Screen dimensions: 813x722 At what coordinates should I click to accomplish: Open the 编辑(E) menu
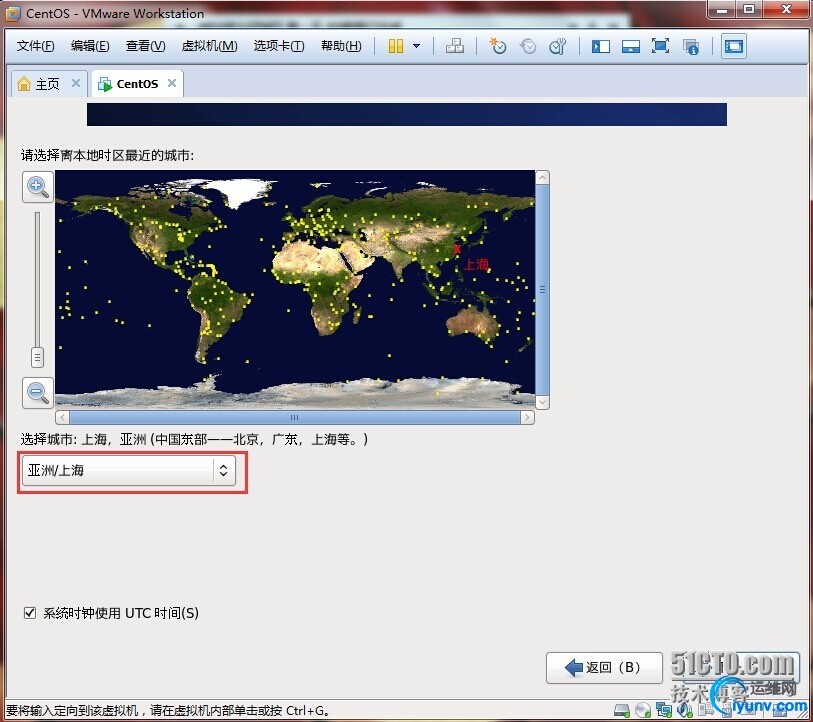tap(90, 46)
